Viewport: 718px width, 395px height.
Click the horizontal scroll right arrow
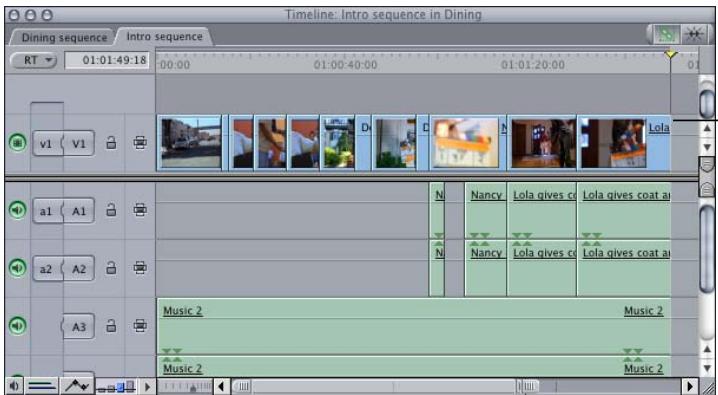pyautogui.click(x=690, y=387)
